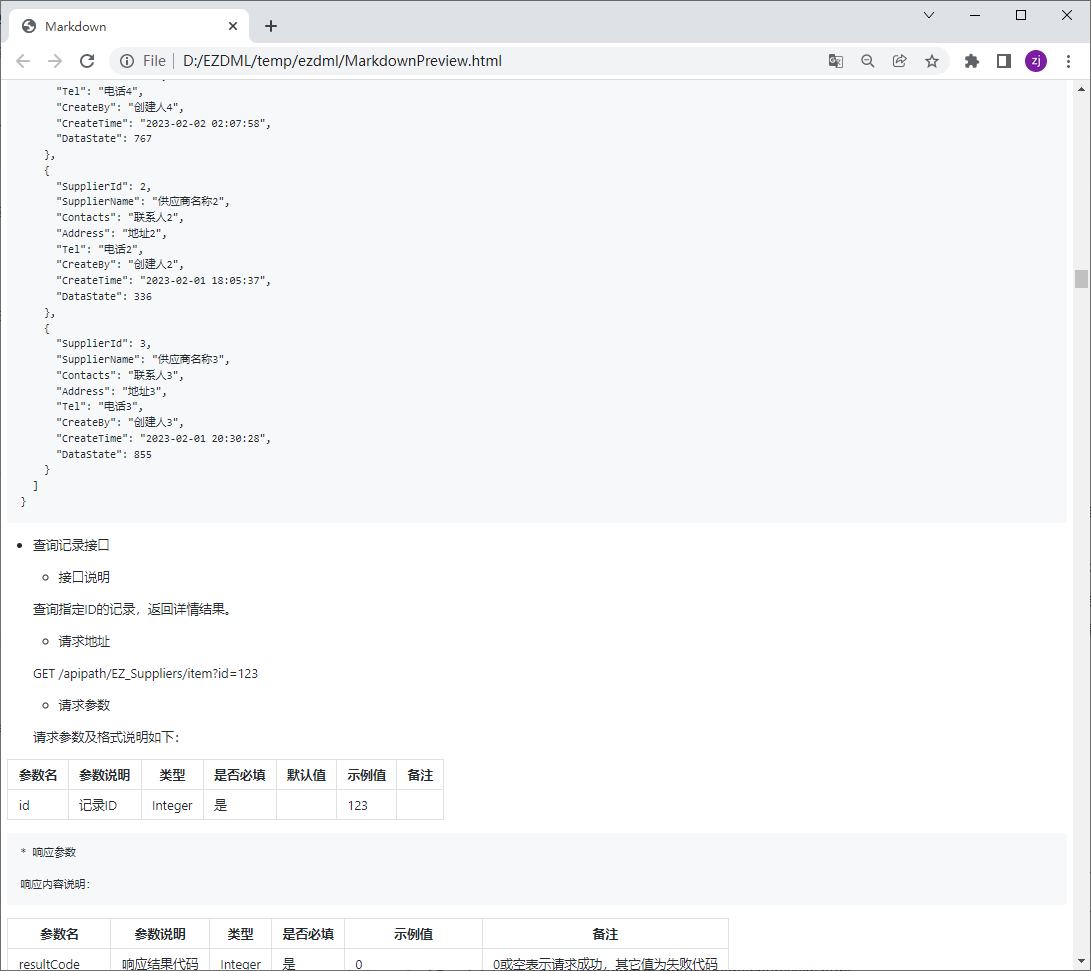
Task: Click the Integer cell in the id row
Action: (172, 805)
